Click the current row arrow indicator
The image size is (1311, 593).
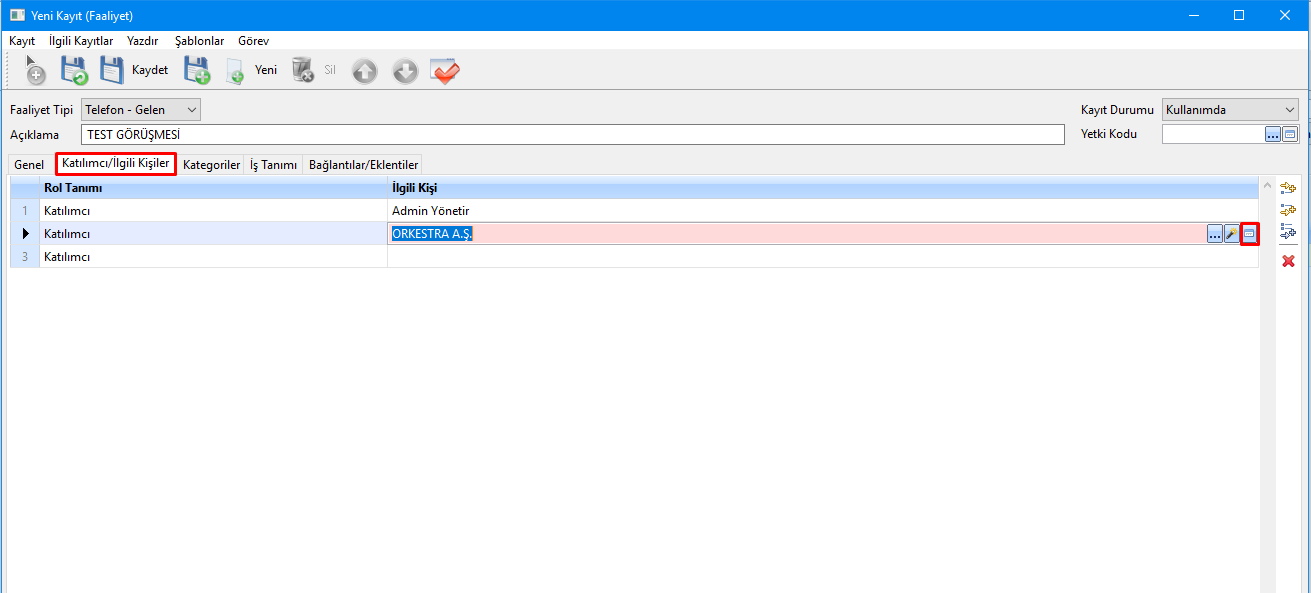coord(25,233)
